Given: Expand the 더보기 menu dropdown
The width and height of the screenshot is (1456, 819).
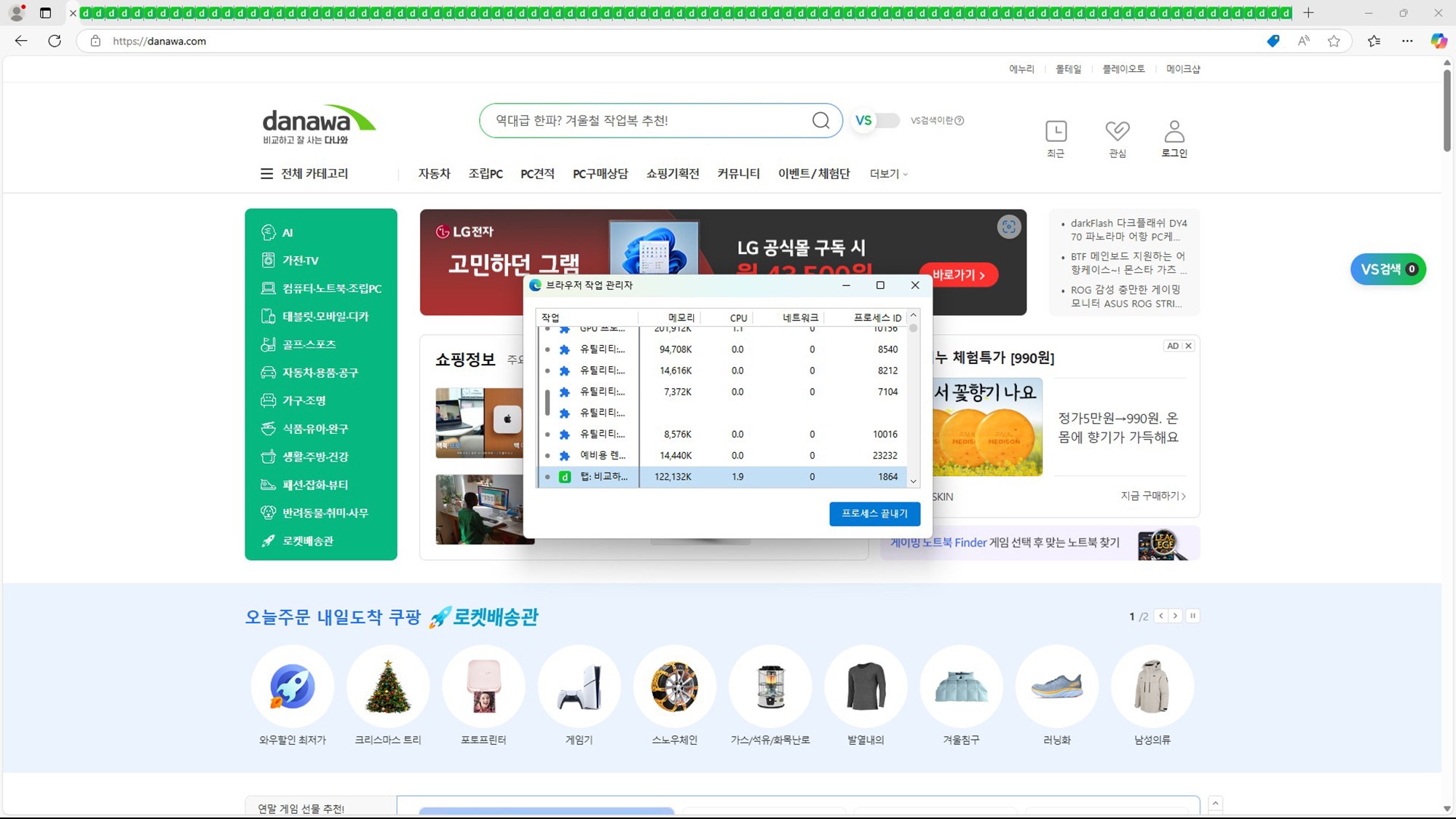Looking at the screenshot, I should click(x=888, y=174).
